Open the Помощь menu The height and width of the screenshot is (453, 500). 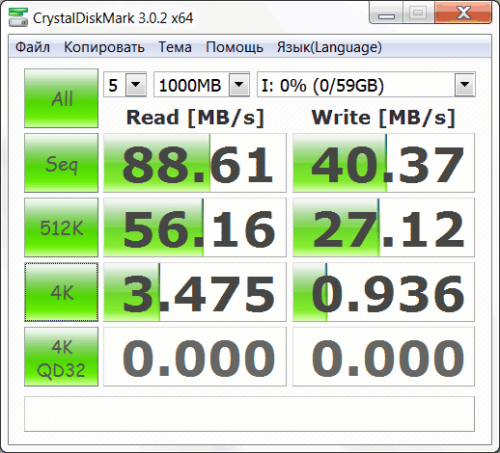click(x=234, y=47)
